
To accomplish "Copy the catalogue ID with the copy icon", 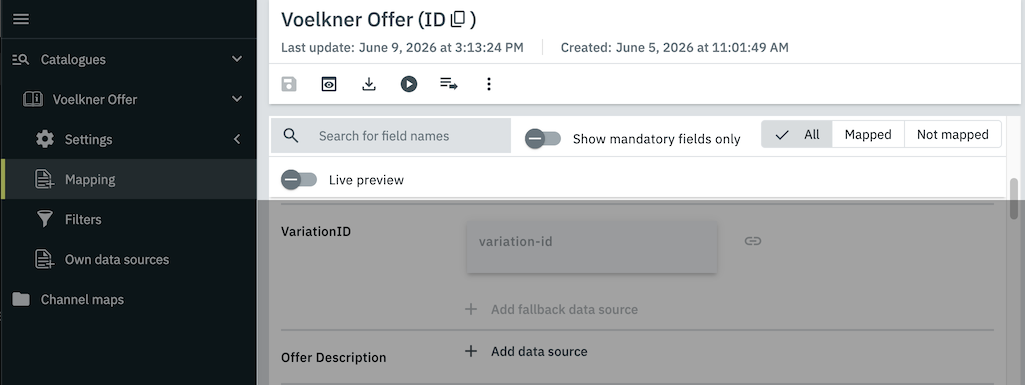I will [458, 20].
